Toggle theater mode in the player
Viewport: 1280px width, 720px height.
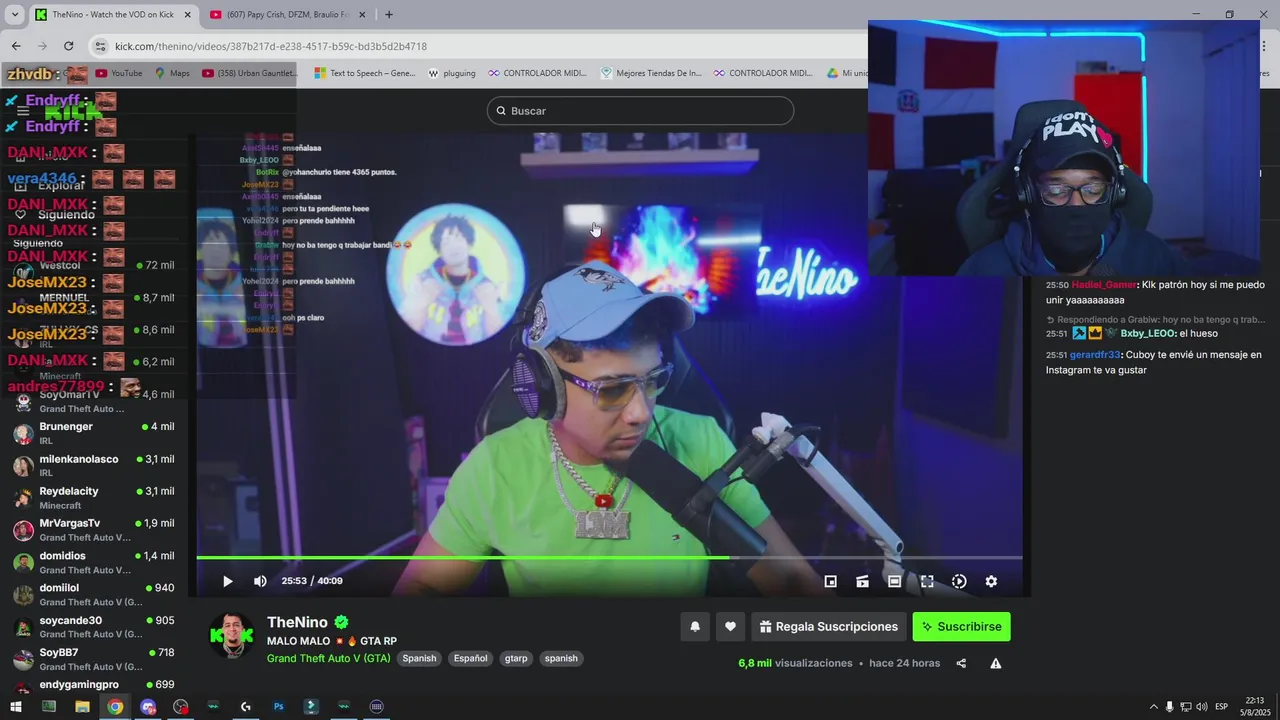894,581
